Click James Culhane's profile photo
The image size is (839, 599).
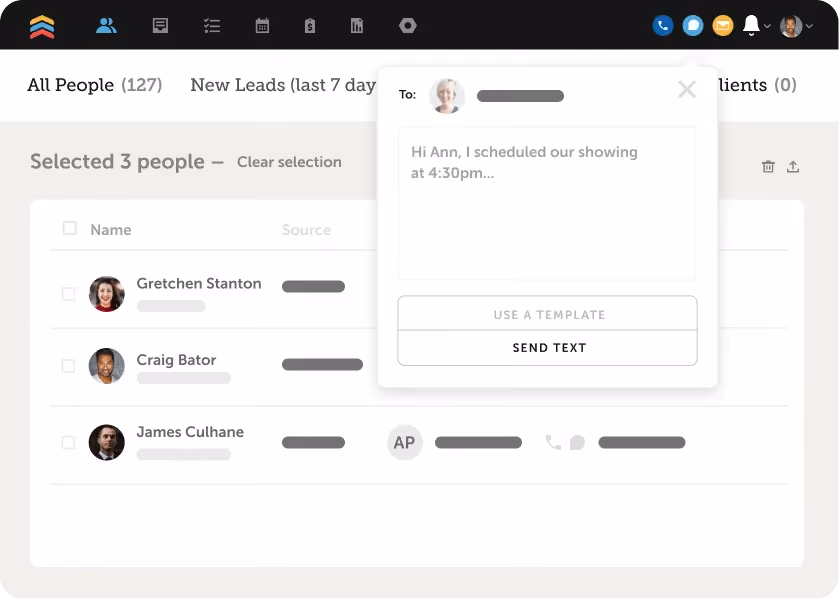coord(106,443)
